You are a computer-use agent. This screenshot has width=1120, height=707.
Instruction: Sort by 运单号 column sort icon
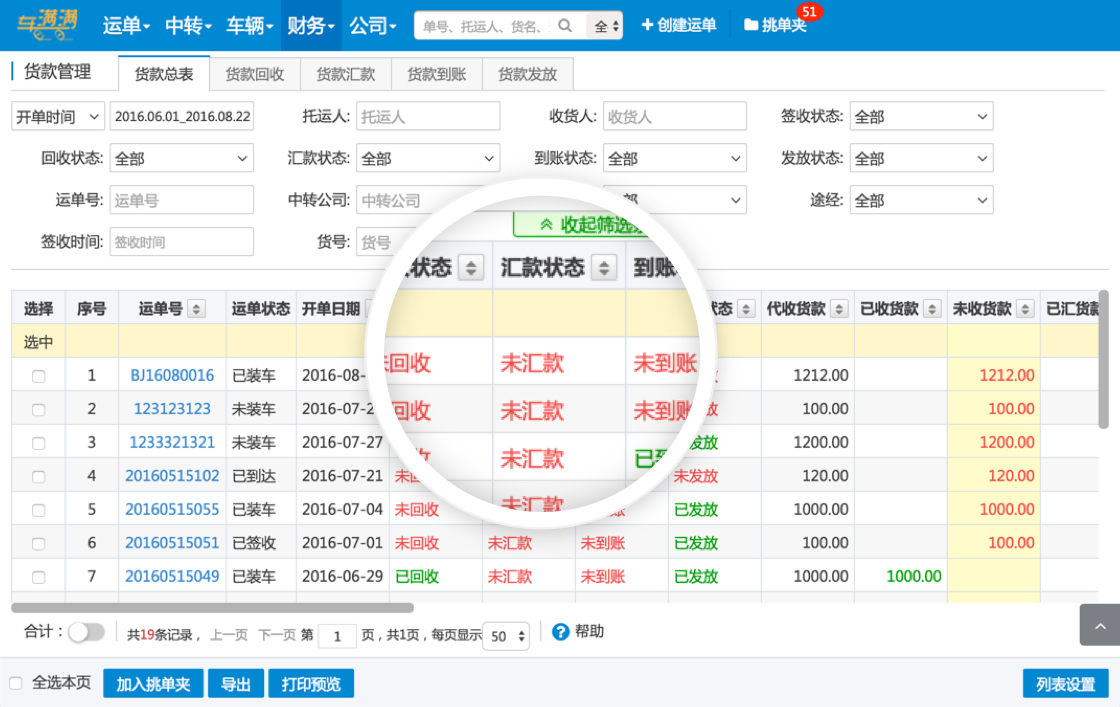196,309
